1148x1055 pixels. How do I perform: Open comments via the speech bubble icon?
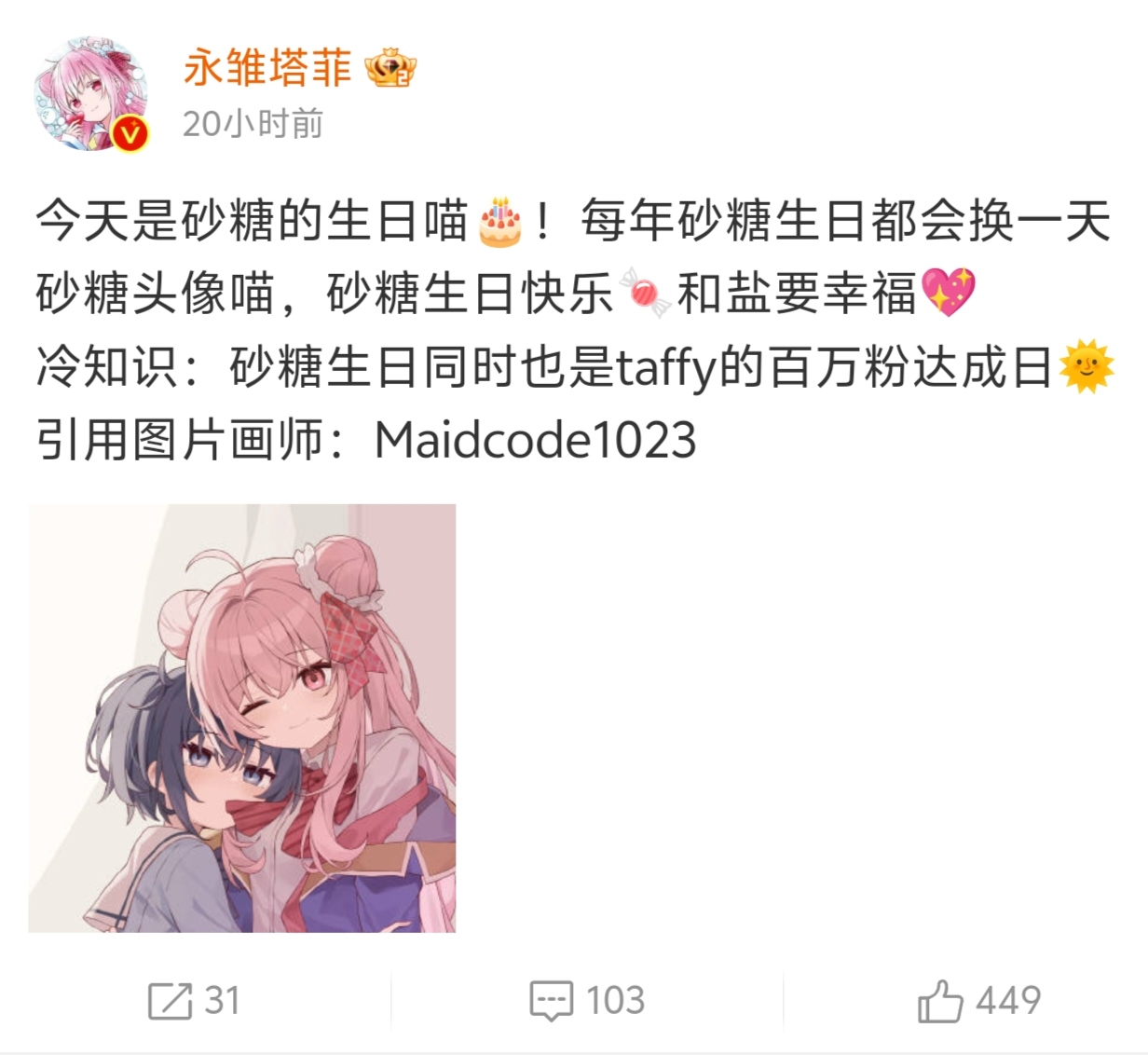(x=552, y=1001)
